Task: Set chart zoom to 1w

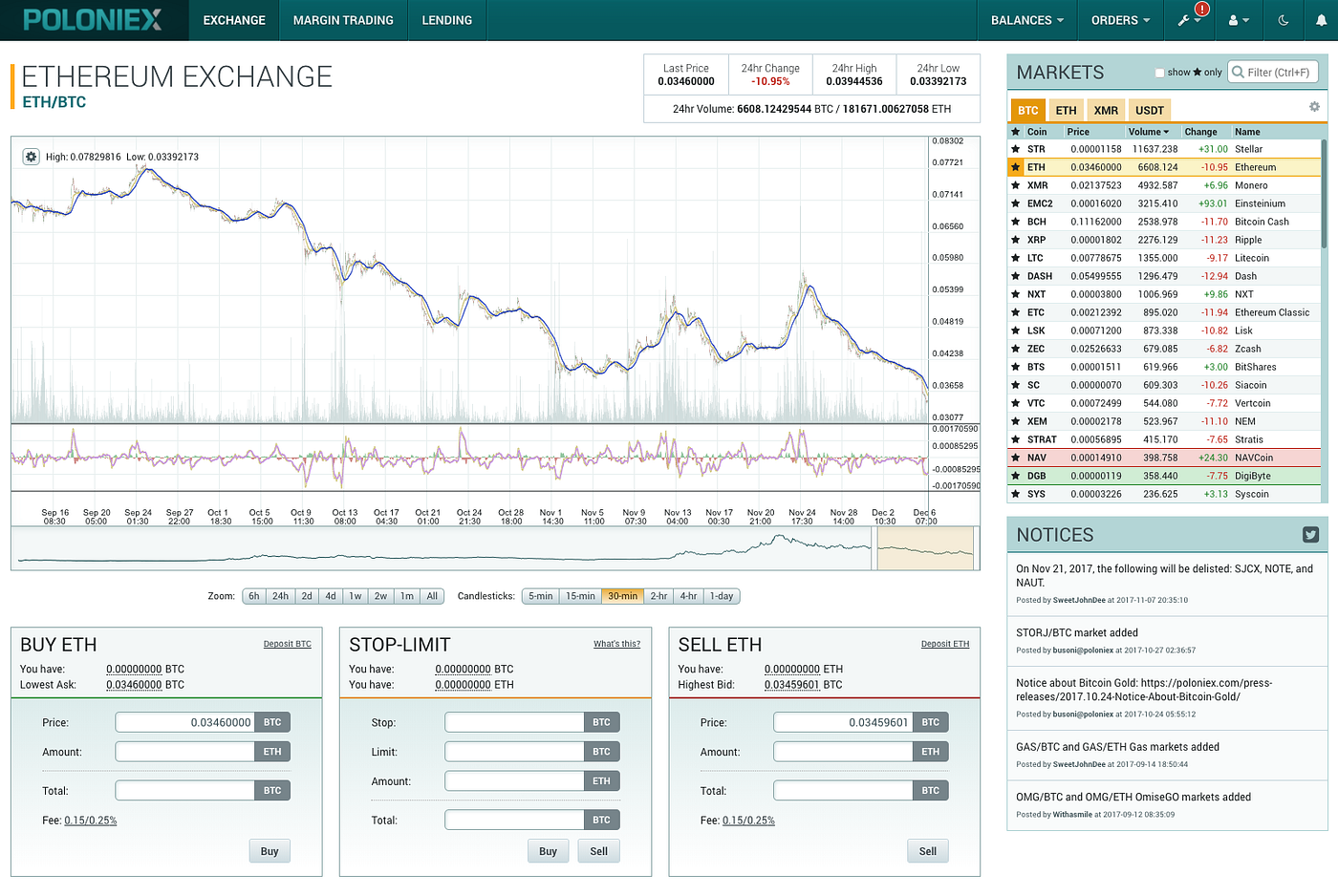Action: tap(355, 596)
